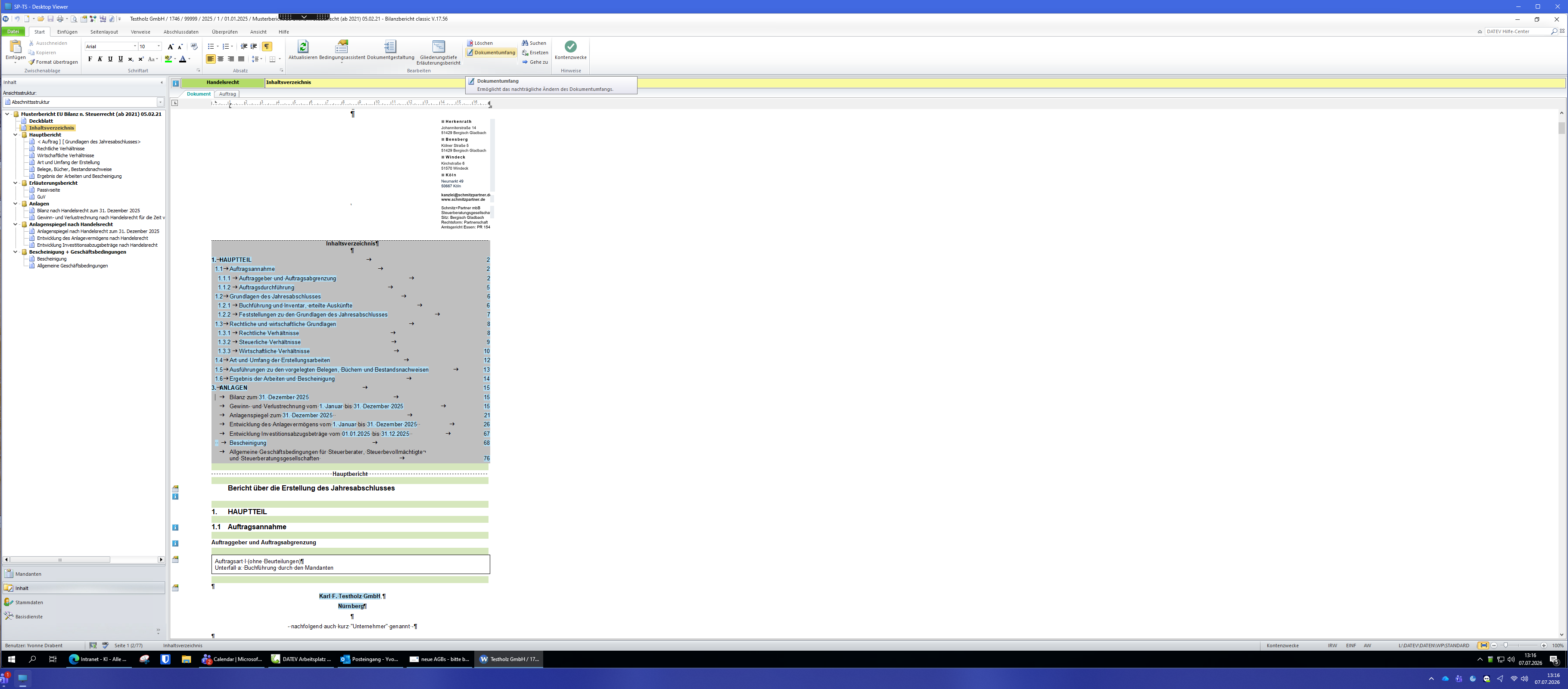Click the print icon in quick access toolbar
Viewport: 1568px width, 689px height.
(x=59, y=19)
